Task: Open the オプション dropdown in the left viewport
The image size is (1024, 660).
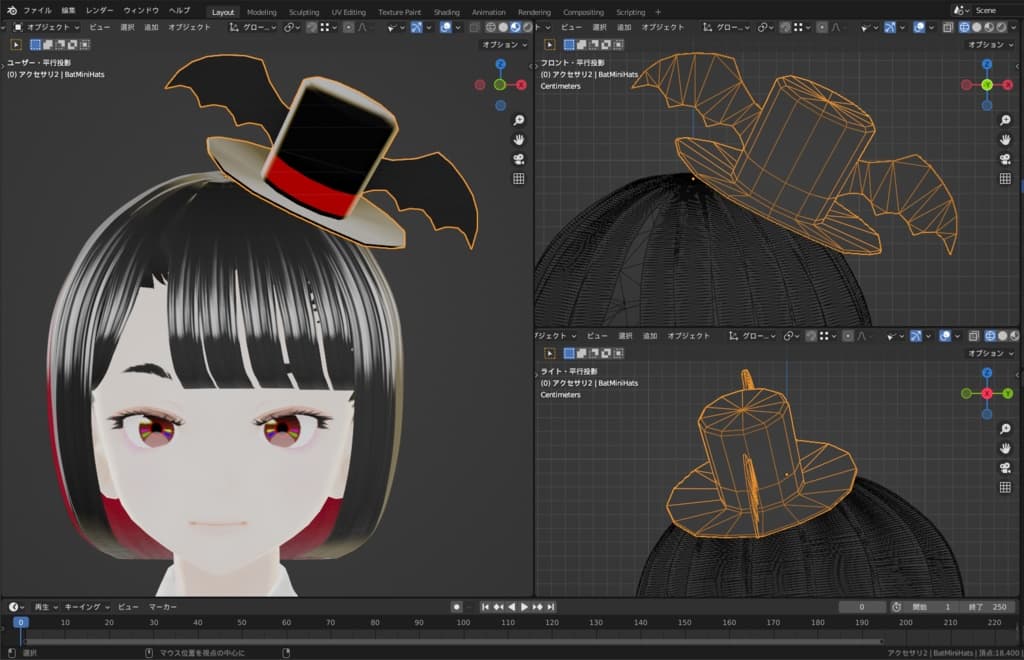Action: 504,44
